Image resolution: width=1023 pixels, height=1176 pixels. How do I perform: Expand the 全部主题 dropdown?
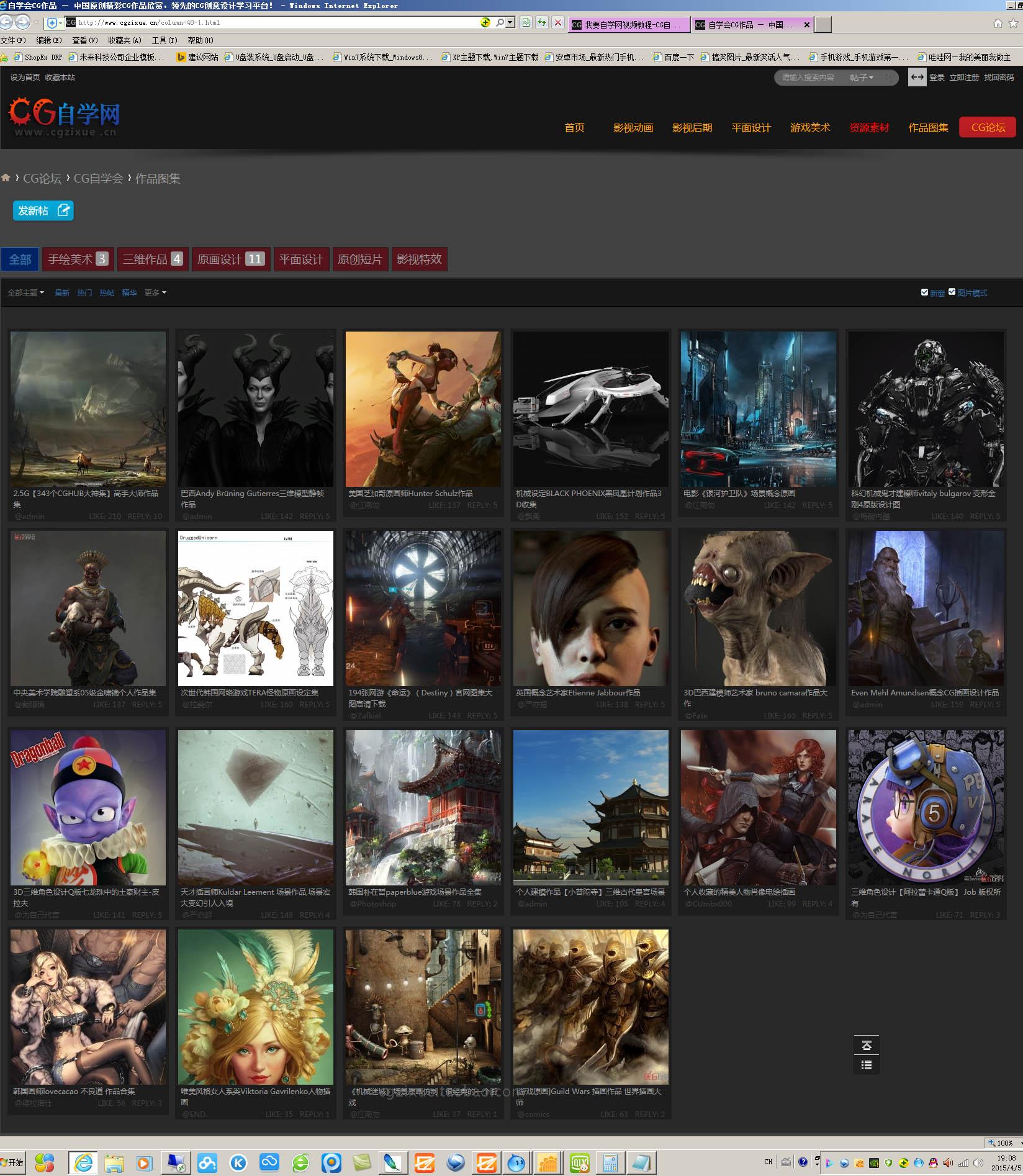point(25,292)
